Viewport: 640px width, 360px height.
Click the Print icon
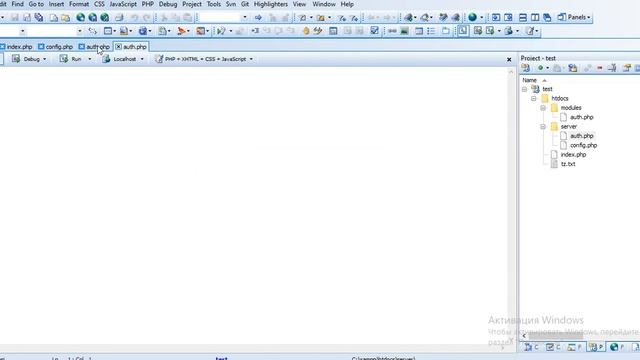click(x=119, y=17)
